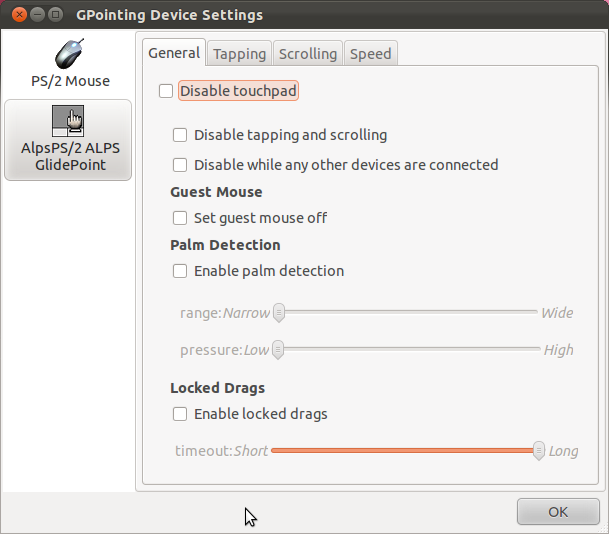Select the General tab

point(174,53)
